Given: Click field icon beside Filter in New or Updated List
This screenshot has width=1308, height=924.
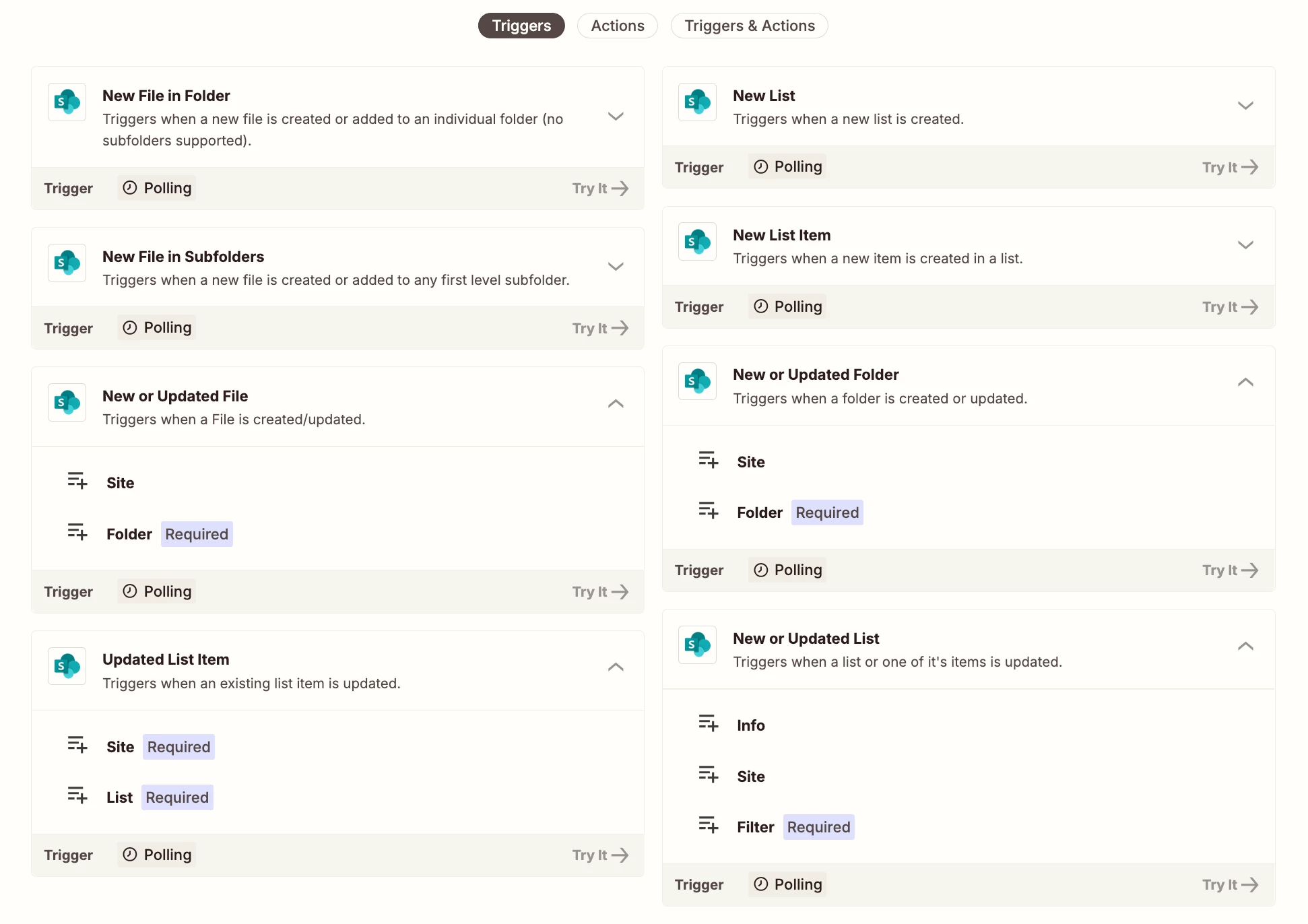Looking at the screenshot, I should pyautogui.click(x=709, y=825).
